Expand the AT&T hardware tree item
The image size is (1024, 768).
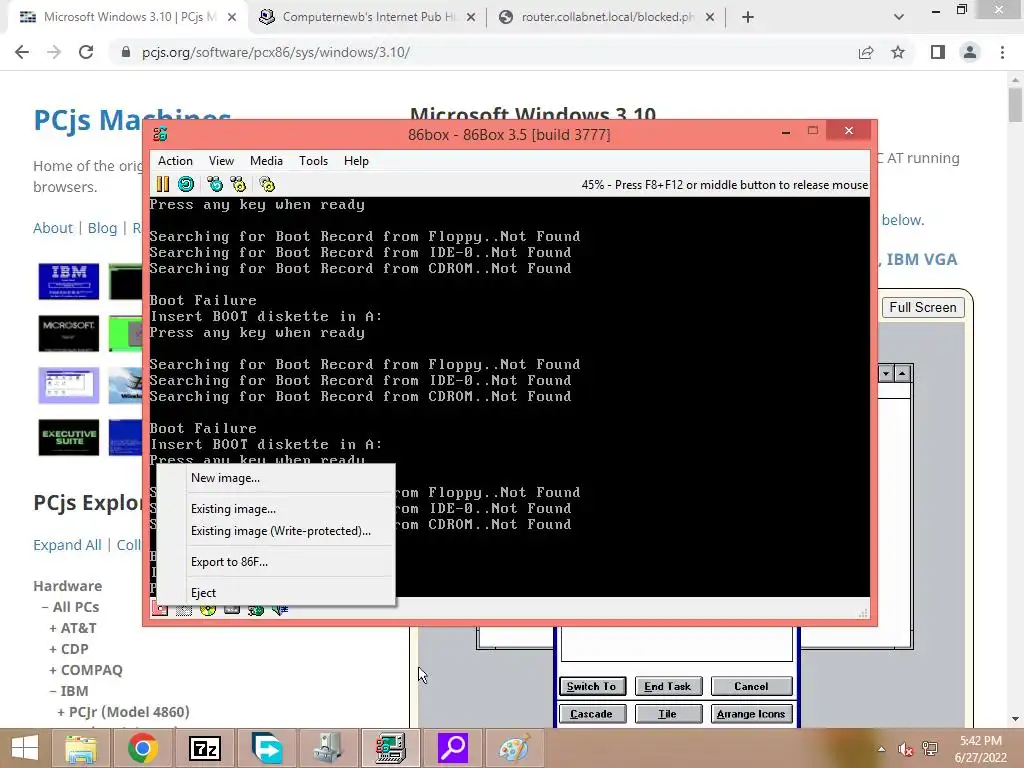click(73, 628)
